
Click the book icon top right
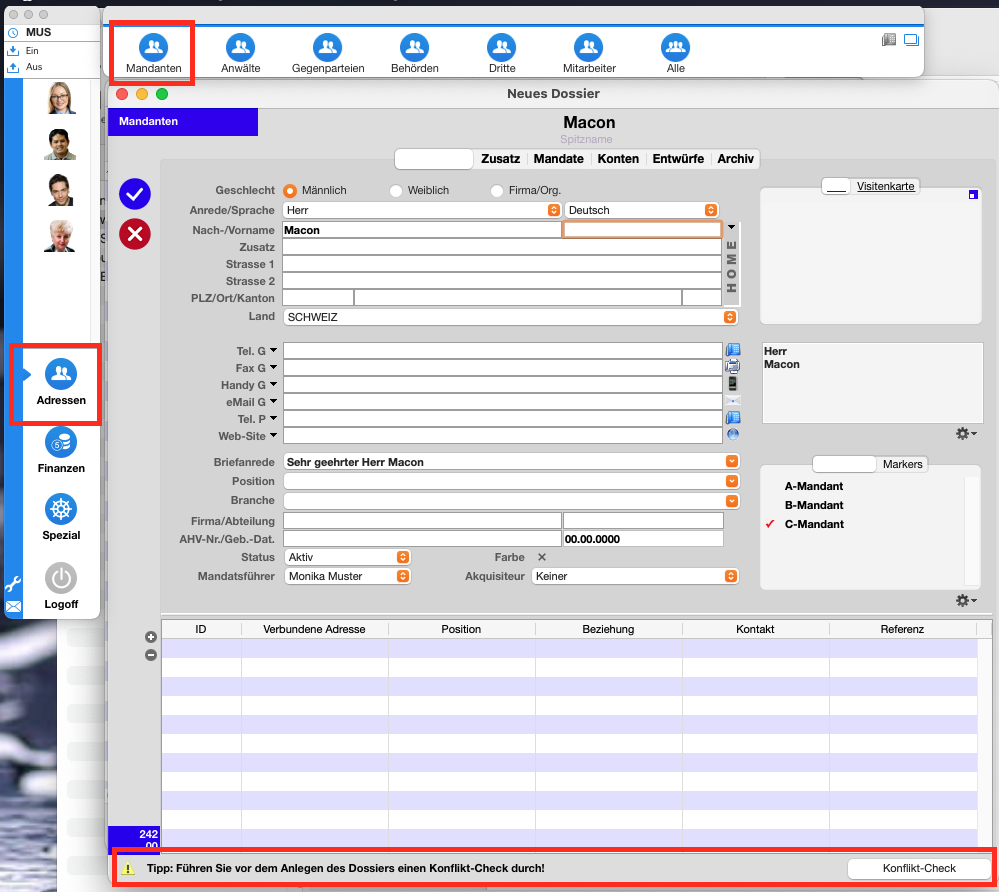click(x=889, y=40)
